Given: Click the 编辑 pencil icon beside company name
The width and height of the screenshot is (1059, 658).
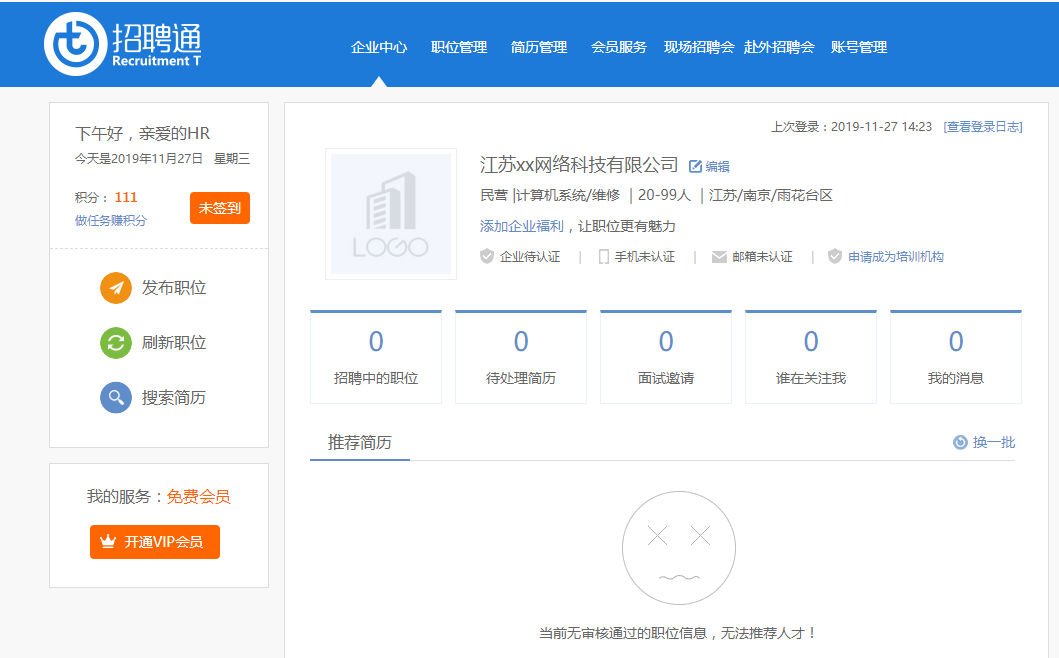Looking at the screenshot, I should 695,167.
